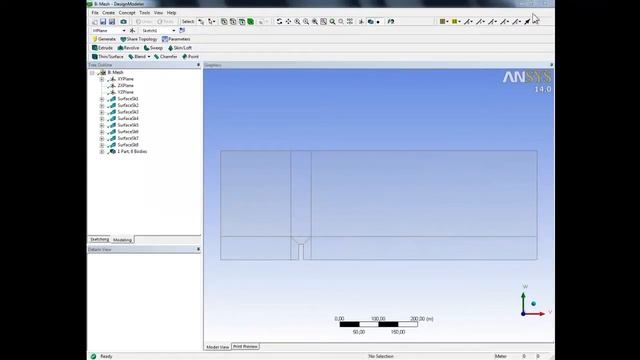Screen dimensions: 640x360
Task: Click the green Y axis on triad
Action: click(523, 302)
